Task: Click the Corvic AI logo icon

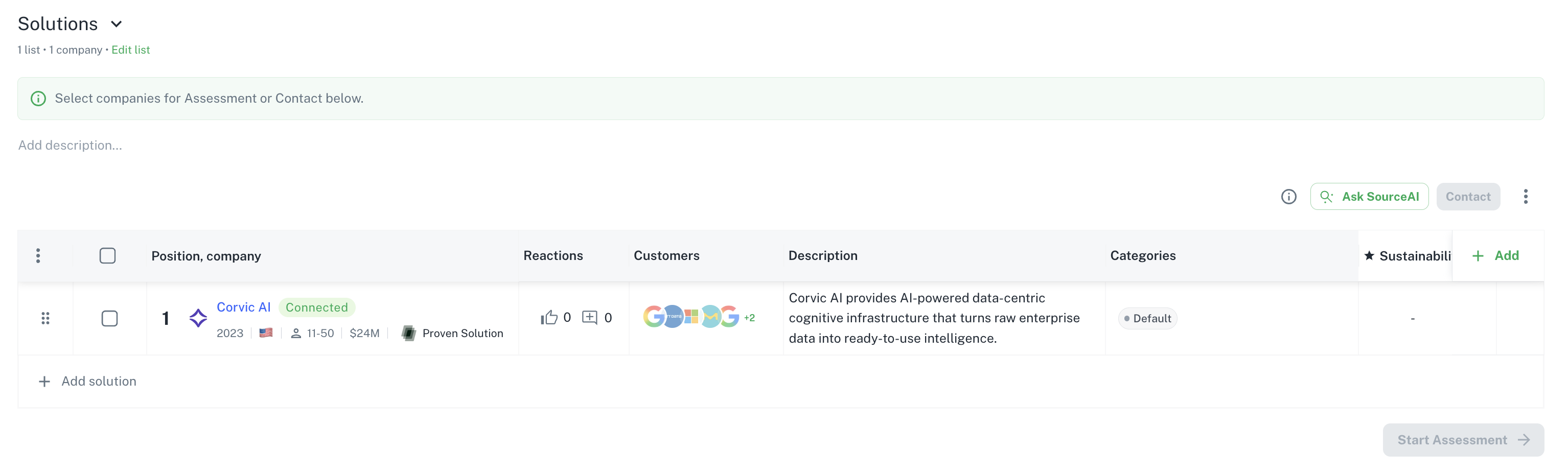Action: tap(198, 318)
